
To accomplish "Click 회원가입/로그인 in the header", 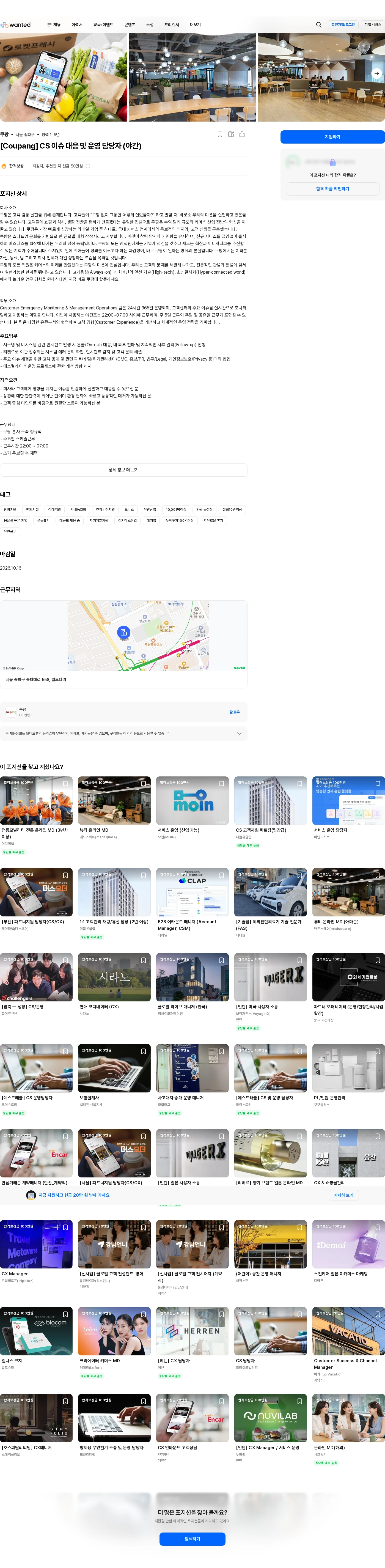I will click(343, 25).
